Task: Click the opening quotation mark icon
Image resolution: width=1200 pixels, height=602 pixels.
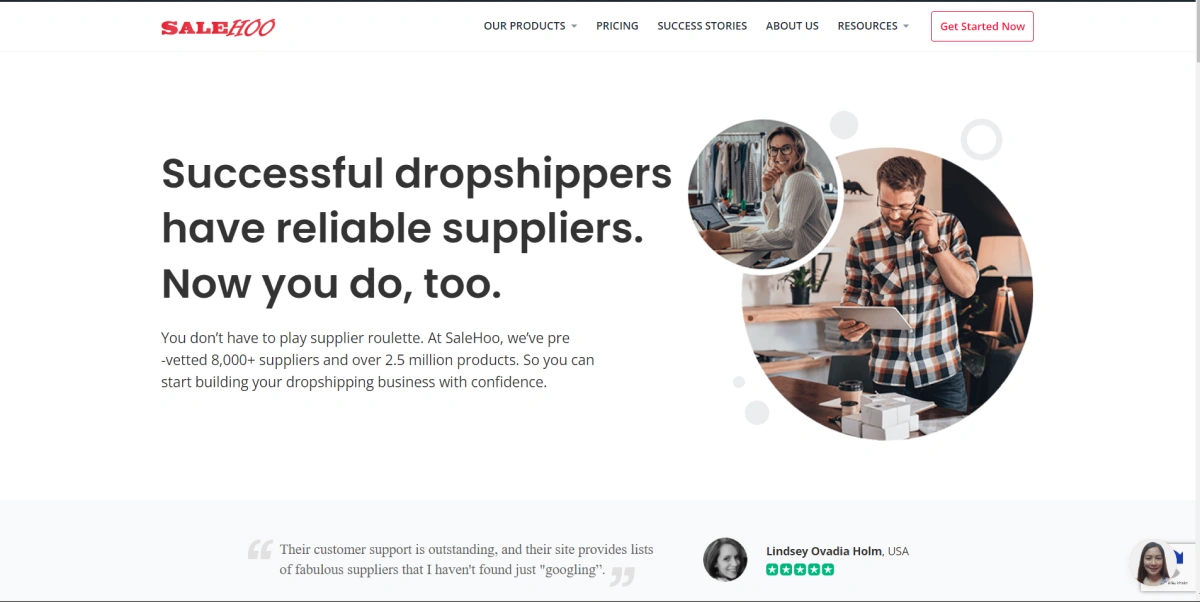Action: point(260,549)
